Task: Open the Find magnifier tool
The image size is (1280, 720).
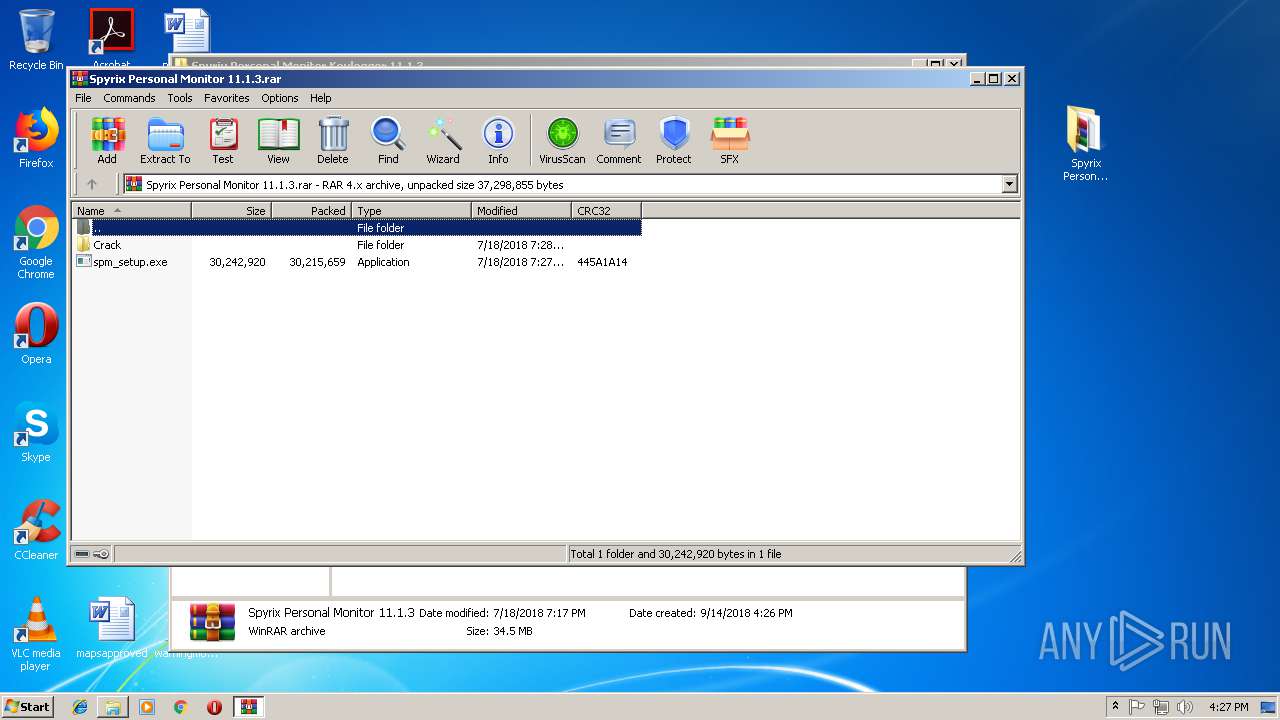Action: (x=388, y=140)
